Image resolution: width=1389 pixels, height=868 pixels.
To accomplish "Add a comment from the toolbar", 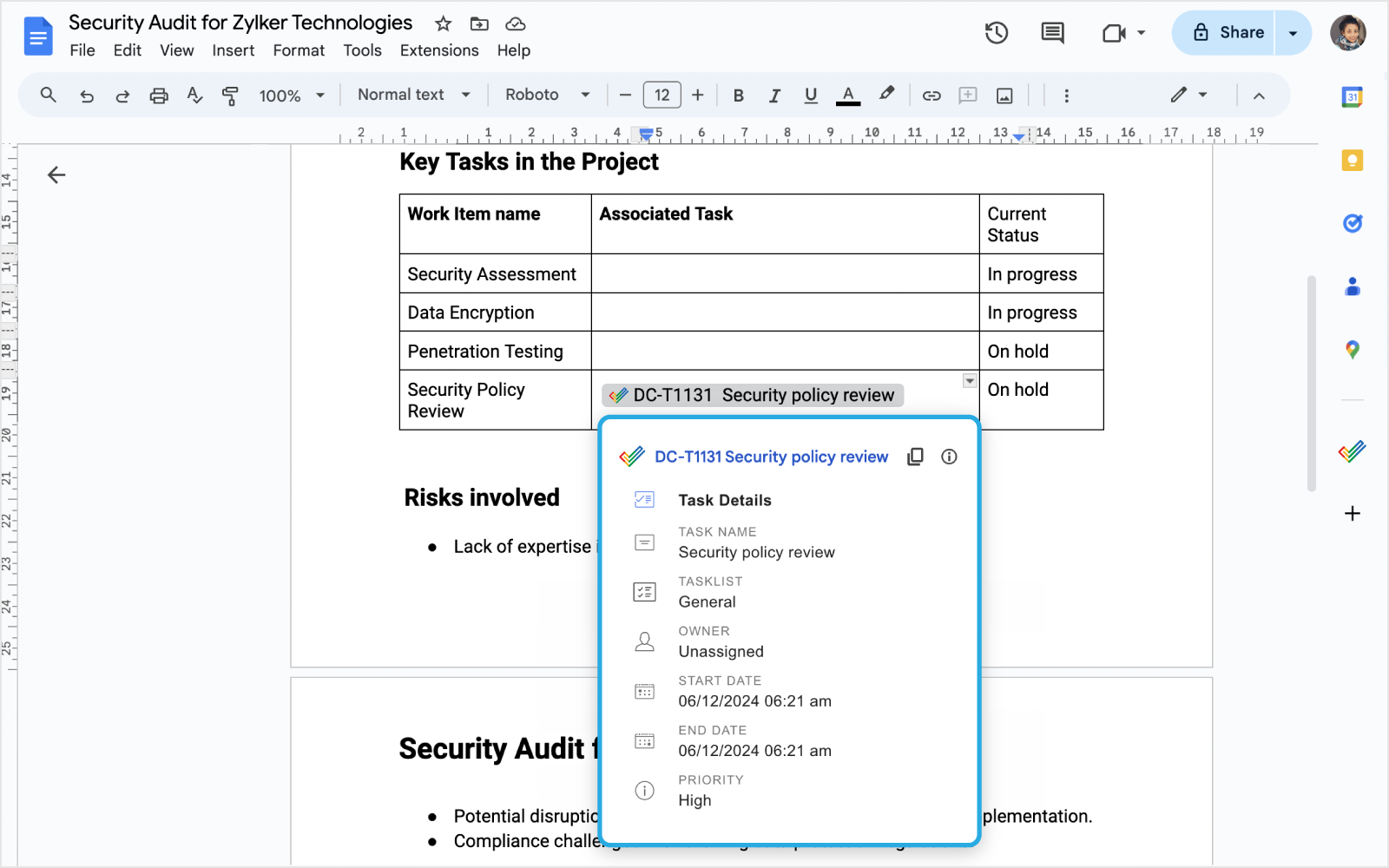I will [x=968, y=95].
